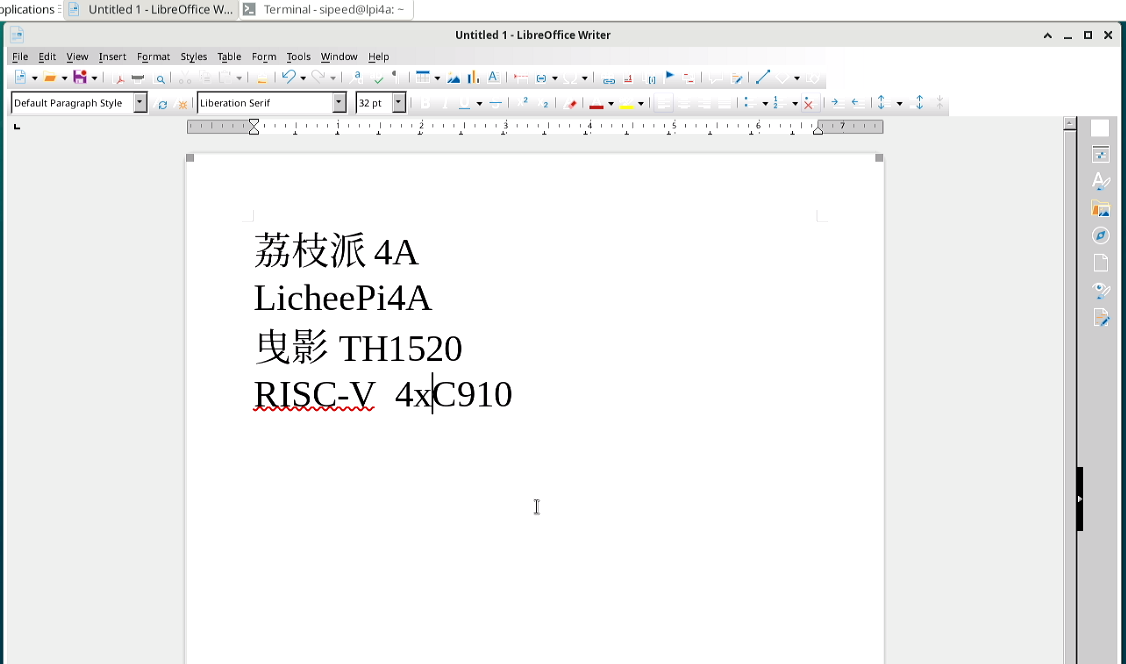Insert bookmark flag icon
Viewport: 1126px width, 664px height.
[x=670, y=76]
